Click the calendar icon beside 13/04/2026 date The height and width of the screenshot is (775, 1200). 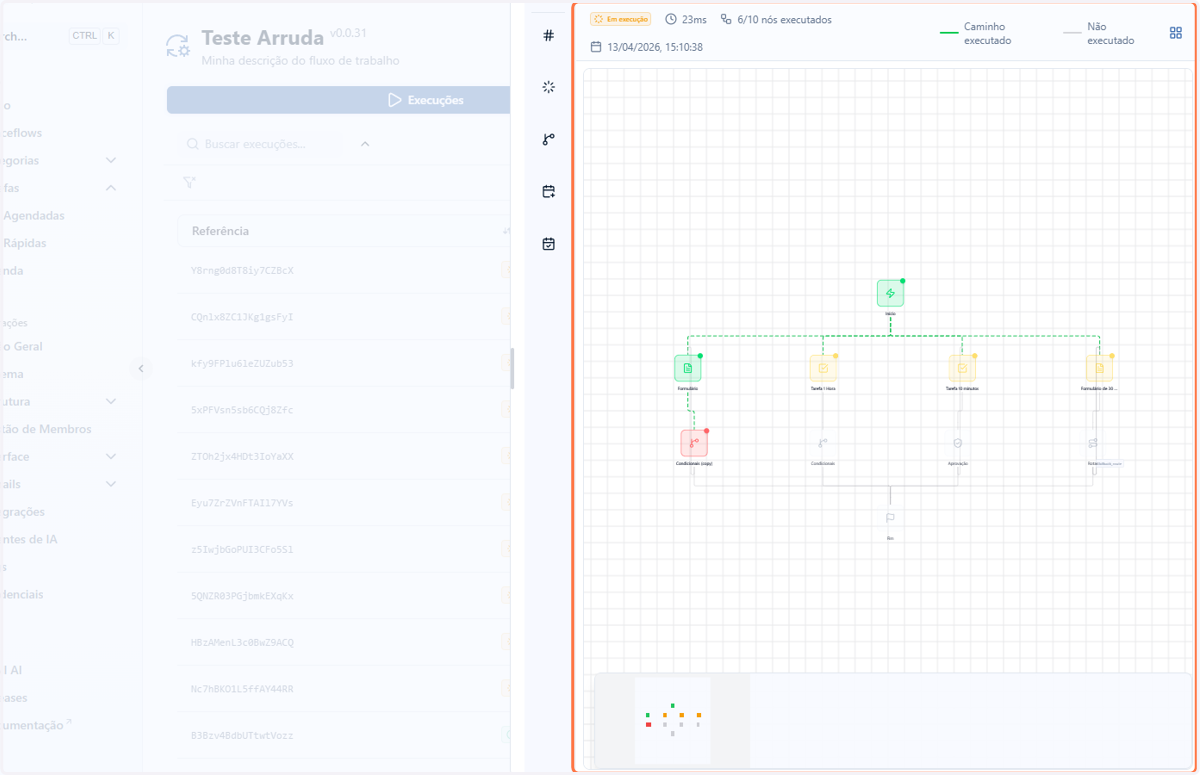click(x=596, y=47)
